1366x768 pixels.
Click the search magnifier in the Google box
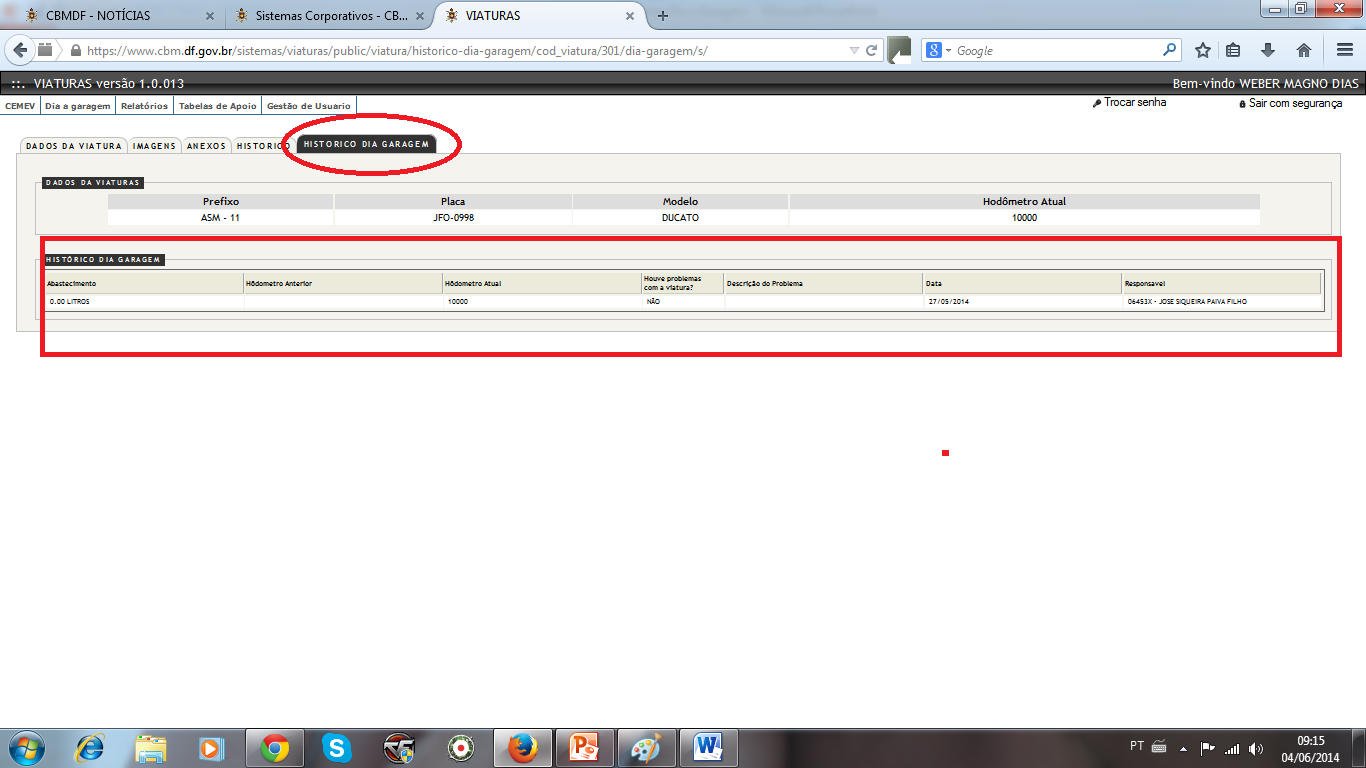(1169, 50)
